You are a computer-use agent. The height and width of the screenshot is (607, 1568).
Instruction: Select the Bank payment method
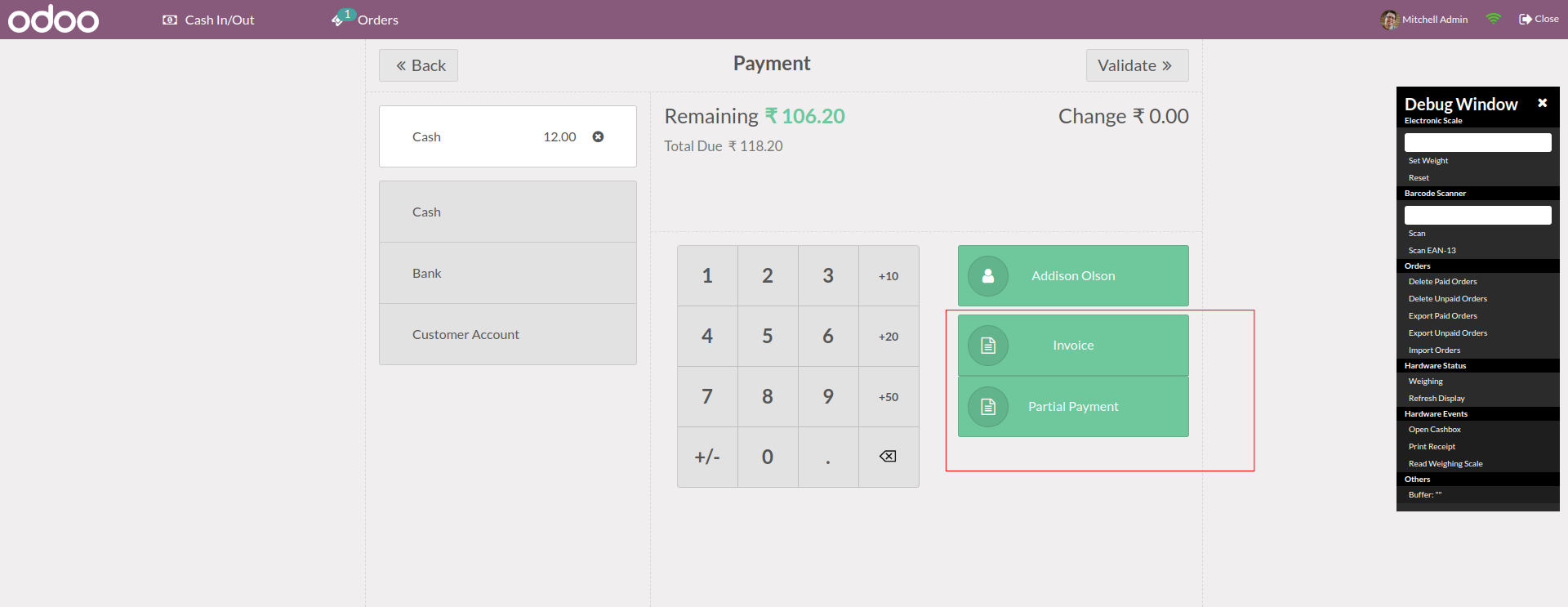[507, 274]
